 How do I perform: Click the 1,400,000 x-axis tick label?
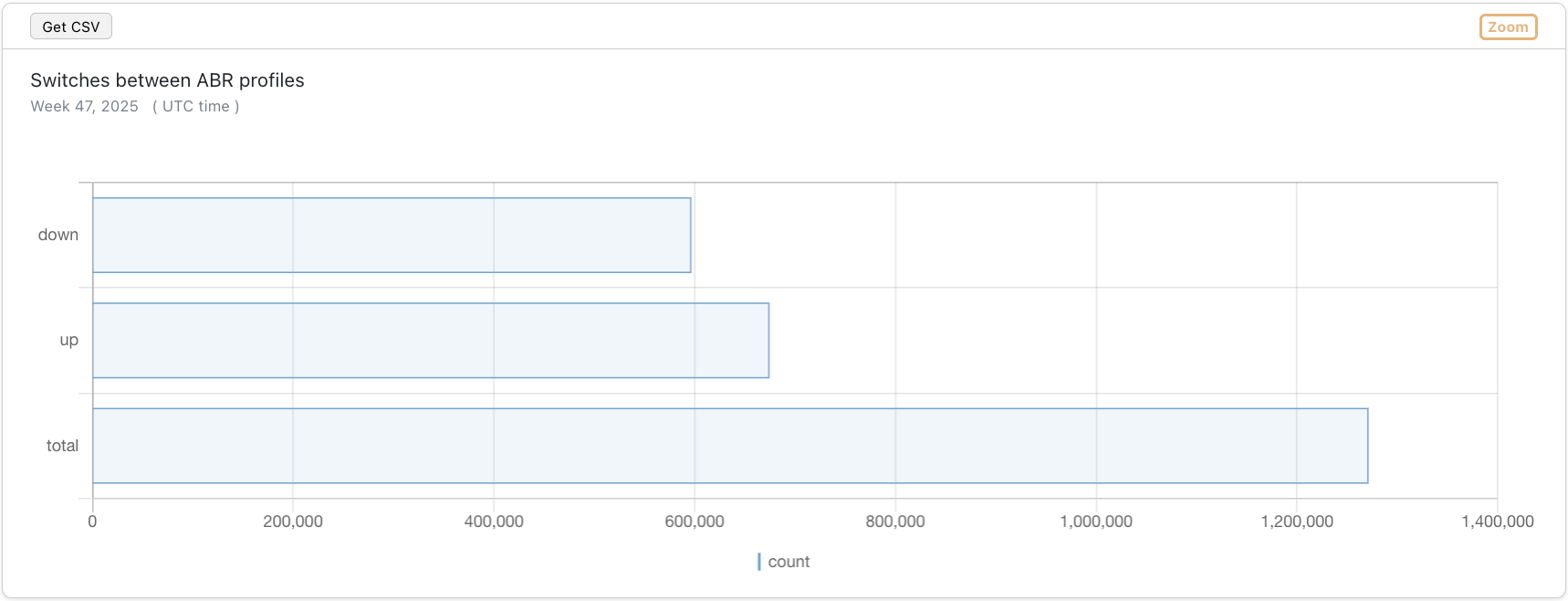tap(1497, 522)
